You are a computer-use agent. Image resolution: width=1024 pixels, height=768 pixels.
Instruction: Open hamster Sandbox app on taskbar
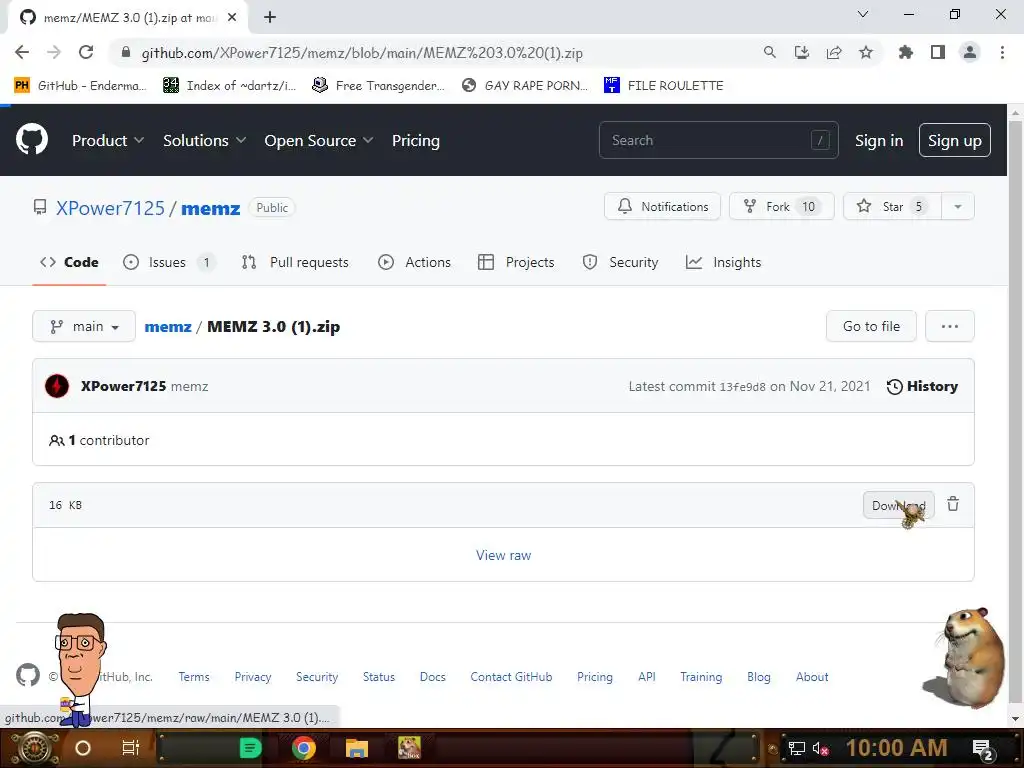coord(409,748)
